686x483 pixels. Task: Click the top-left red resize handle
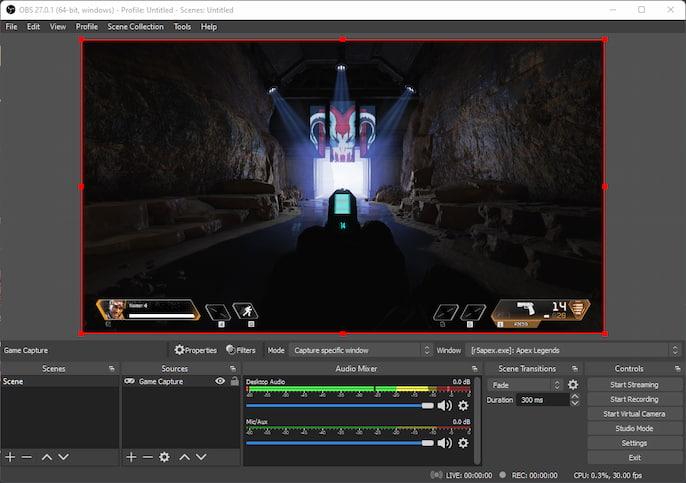coord(82,40)
